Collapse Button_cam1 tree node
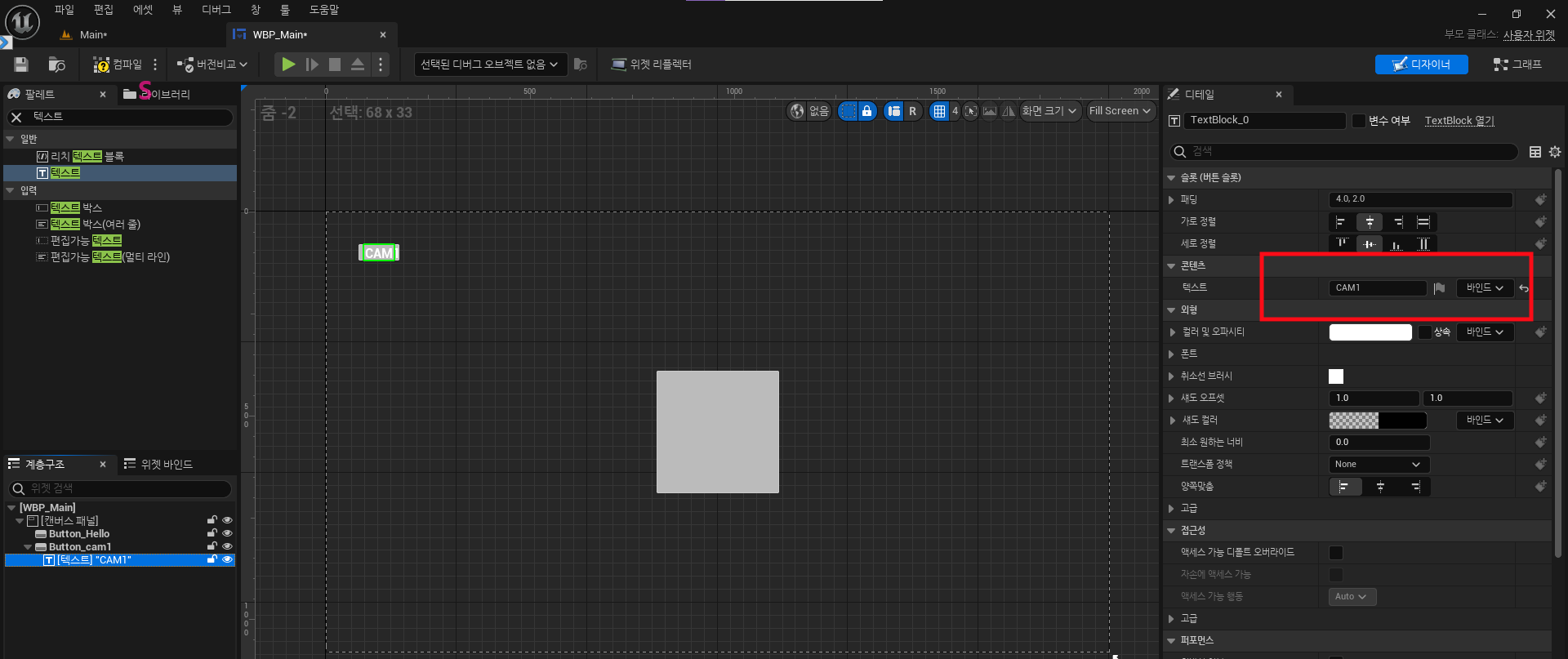Screen dimensions: 1568x659 click(29, 547)
